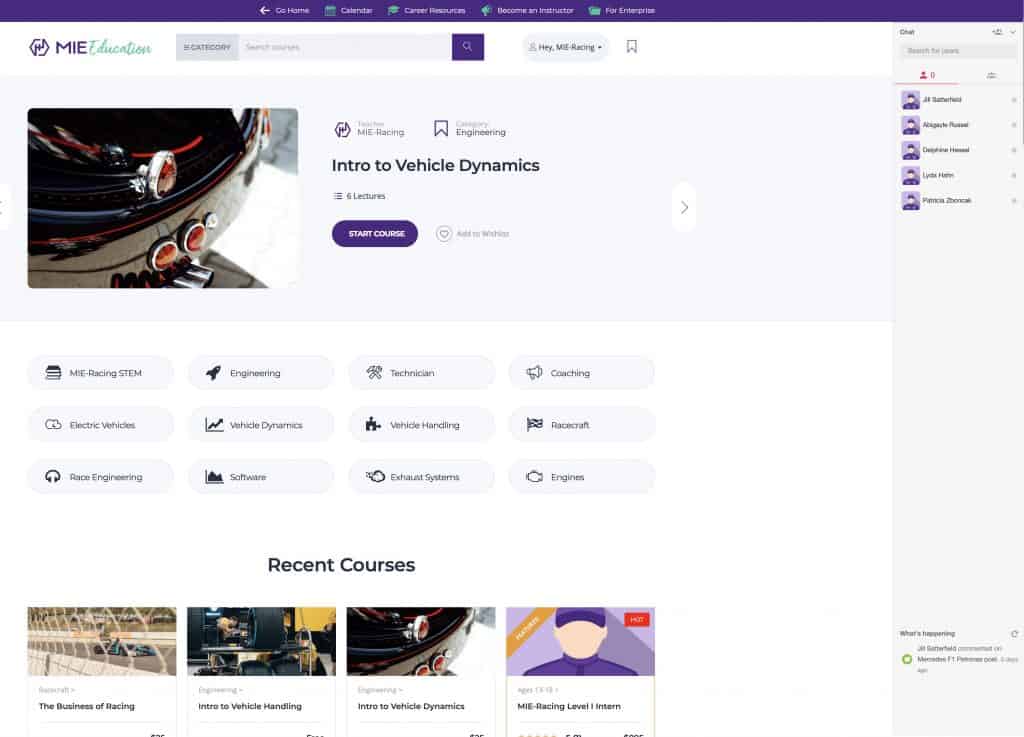
Task: Focus the Search courses input field
Action: [345, 47]
